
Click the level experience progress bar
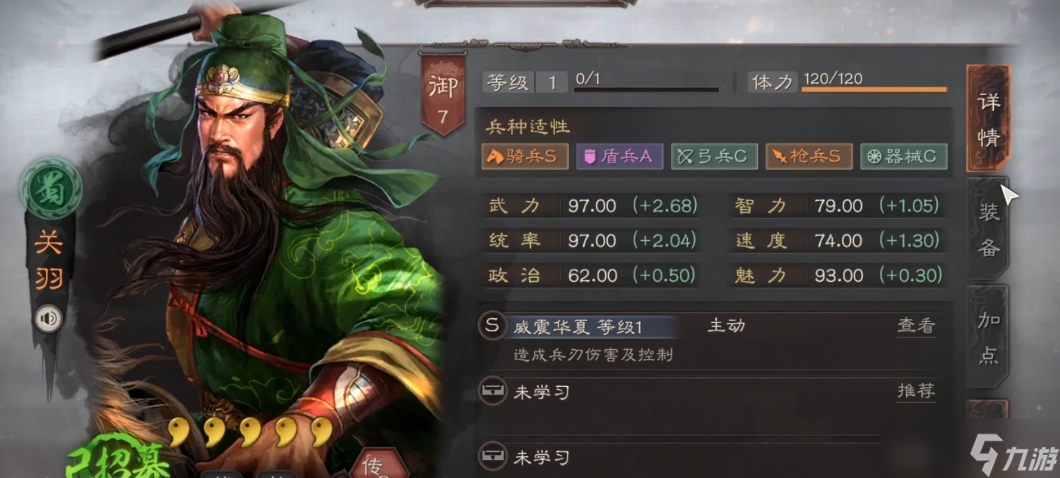646,89
